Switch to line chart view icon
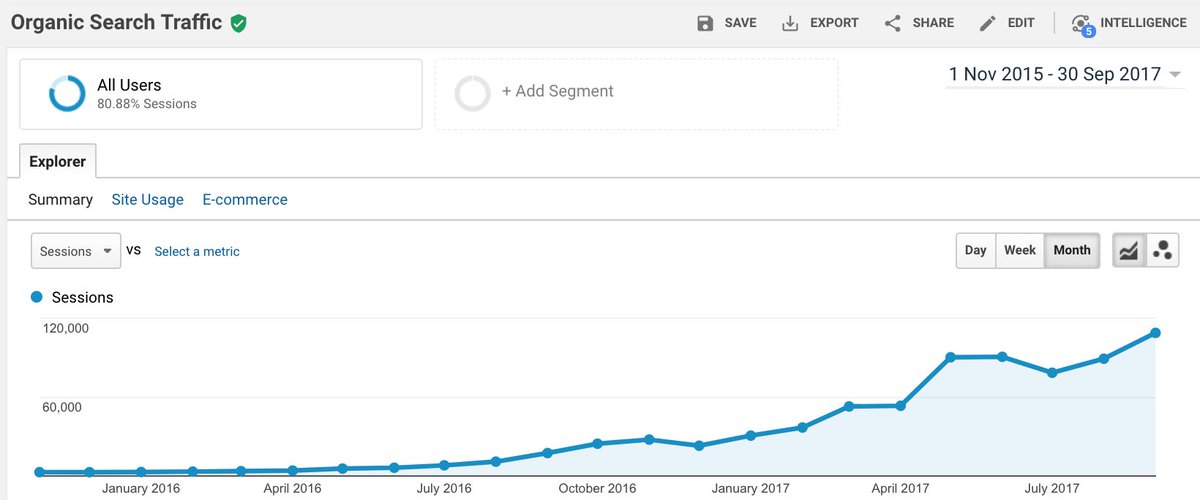Image resolution: width=1200 pixels, height=500 pixels. 1129,250
